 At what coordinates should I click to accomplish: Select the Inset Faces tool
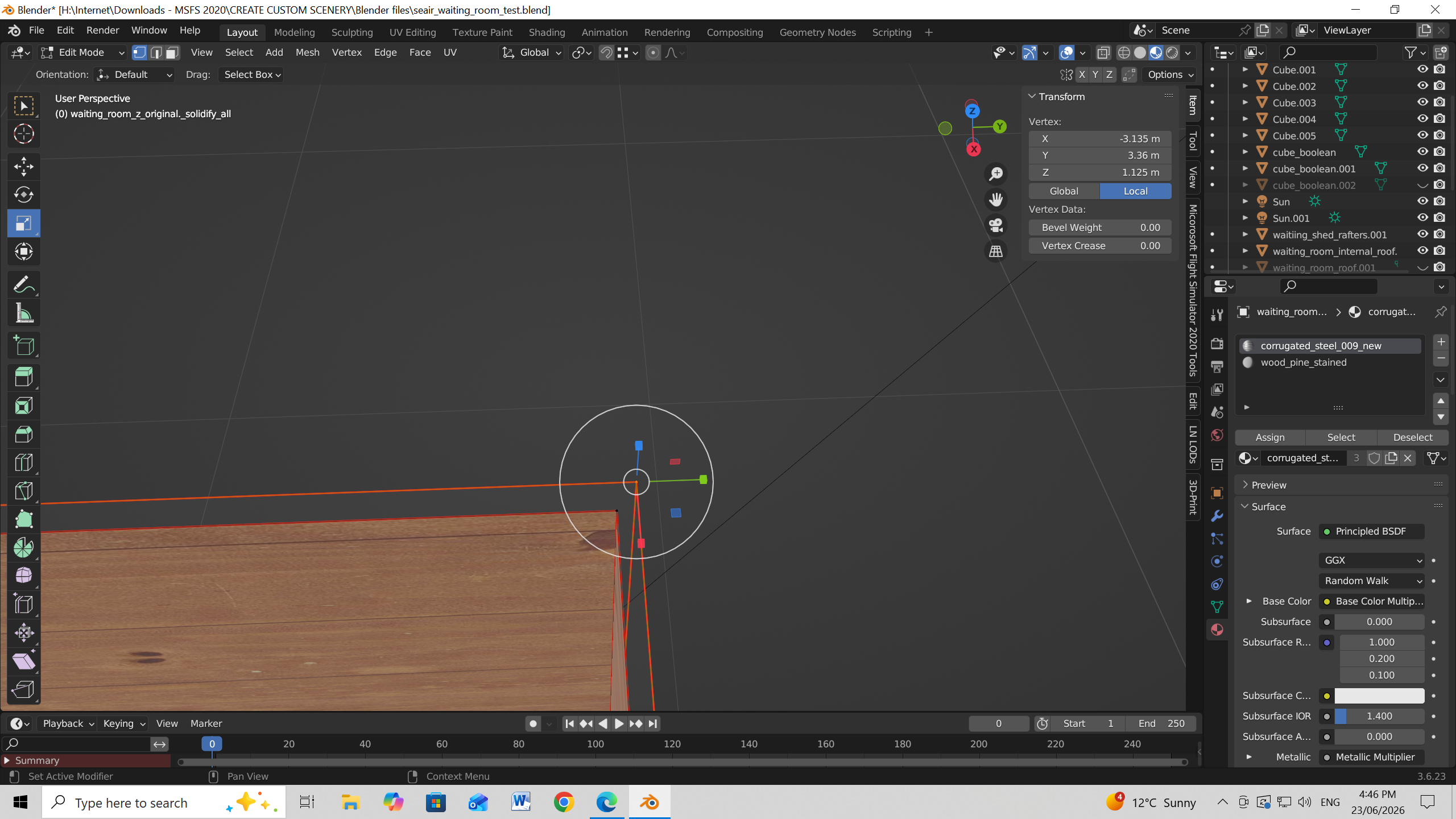click(24, 406)
